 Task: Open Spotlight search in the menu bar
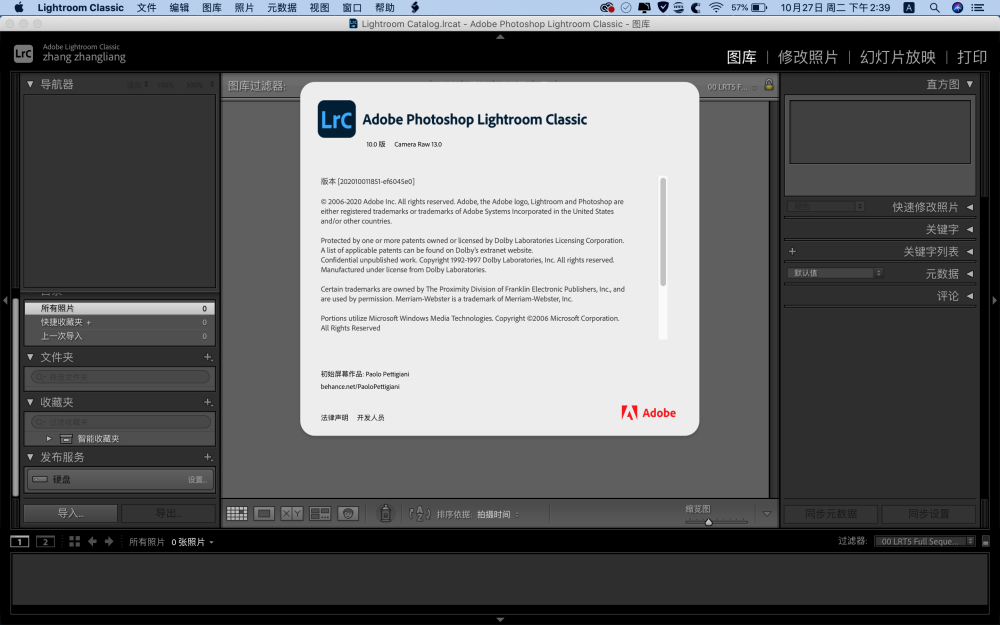tap(934, 8)
